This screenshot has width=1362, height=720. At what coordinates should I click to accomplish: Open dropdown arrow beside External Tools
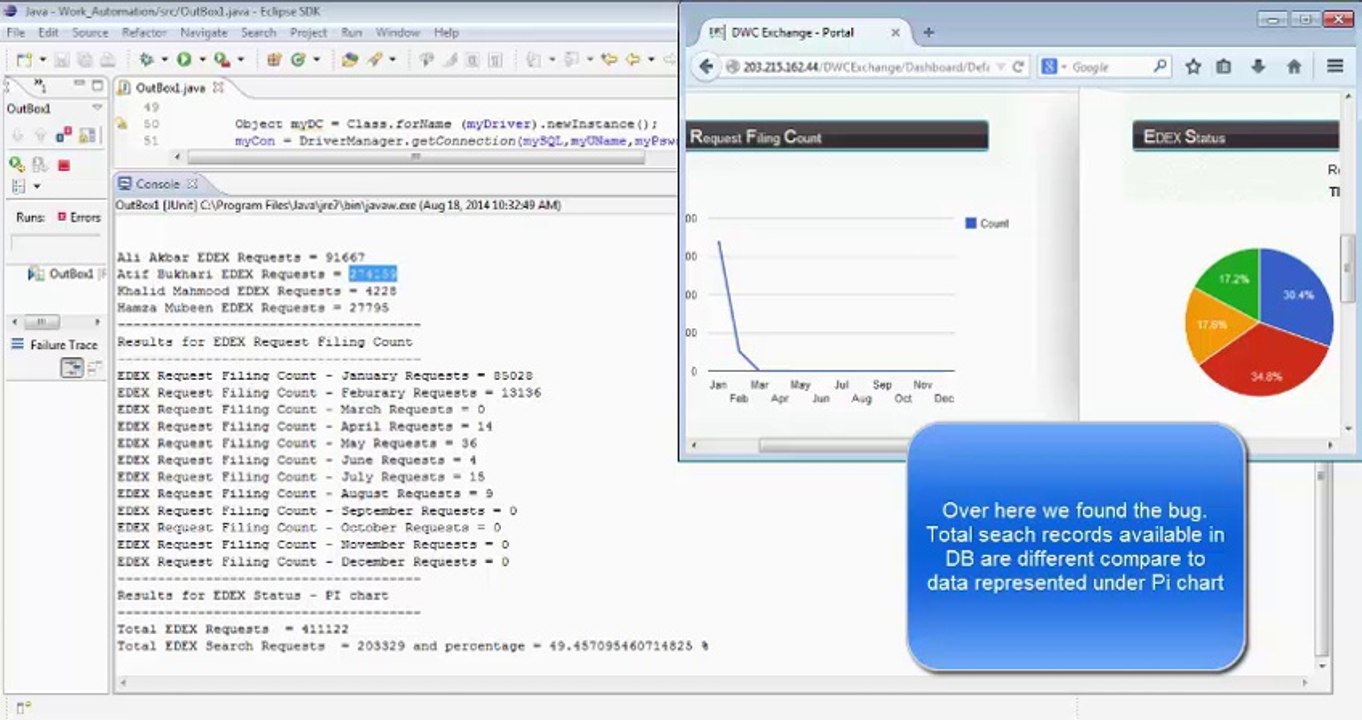click(240, 60)
